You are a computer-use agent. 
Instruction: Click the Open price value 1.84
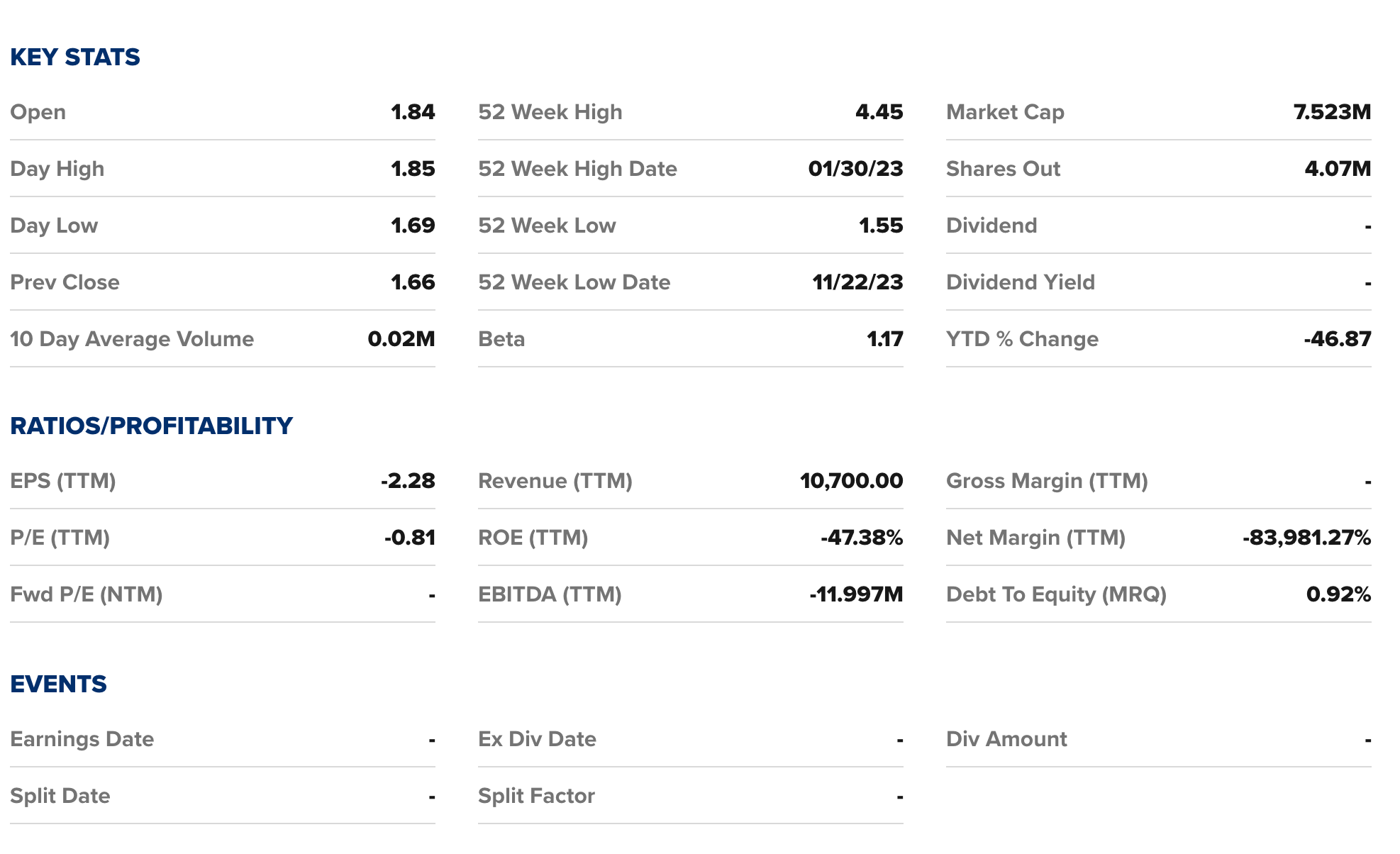[413, 112]
